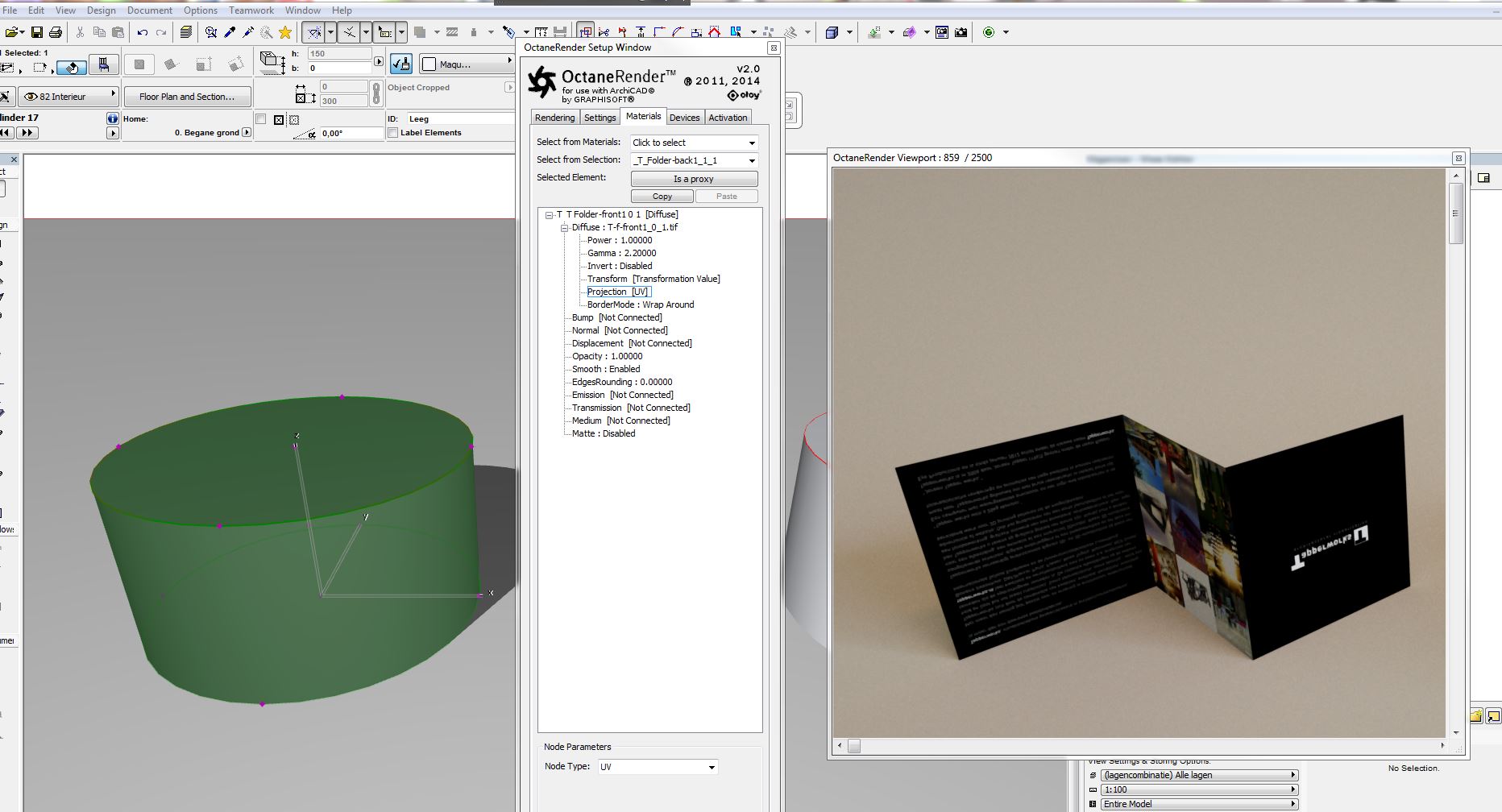The width and height of the screenshot is (1502, 812).
Task: Click the render settings window icon
Action: pos(942,32)
